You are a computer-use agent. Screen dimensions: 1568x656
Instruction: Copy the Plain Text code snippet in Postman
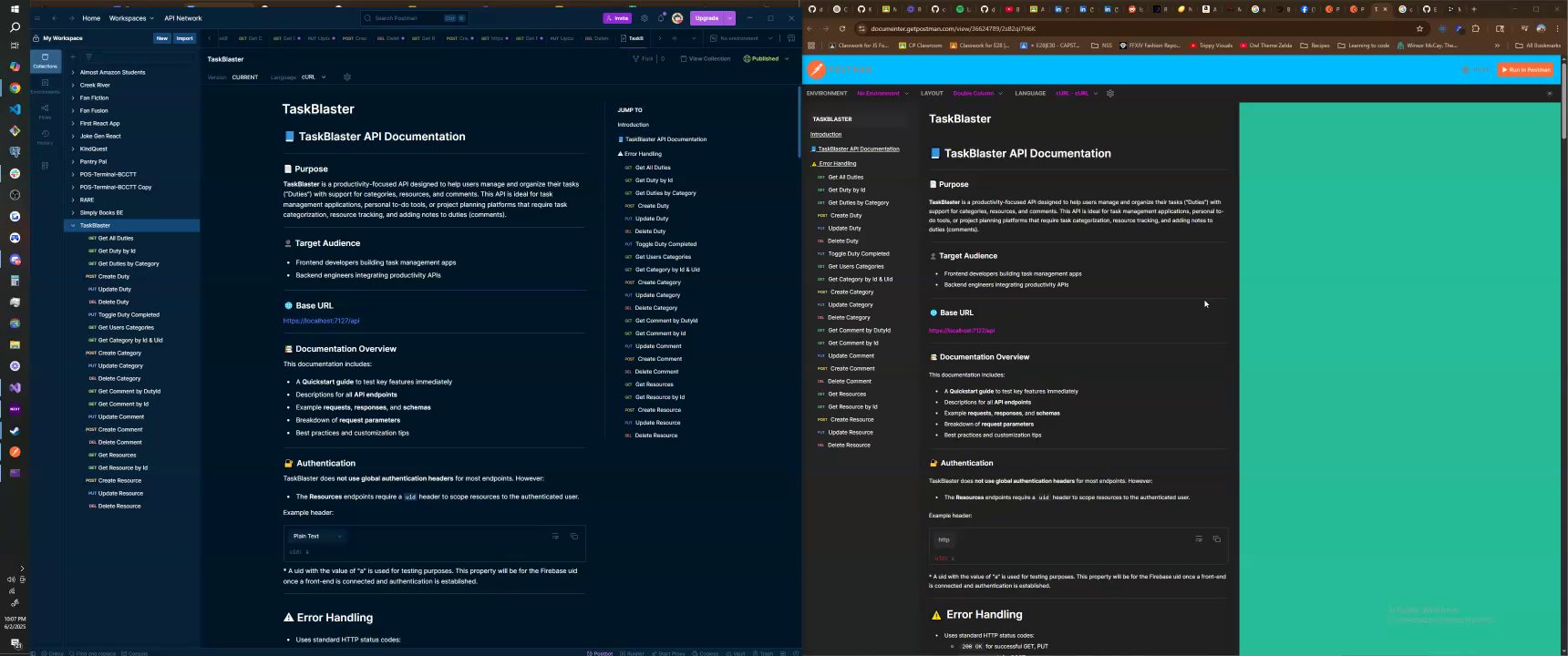pyautogui.click(x=574, y=537)
